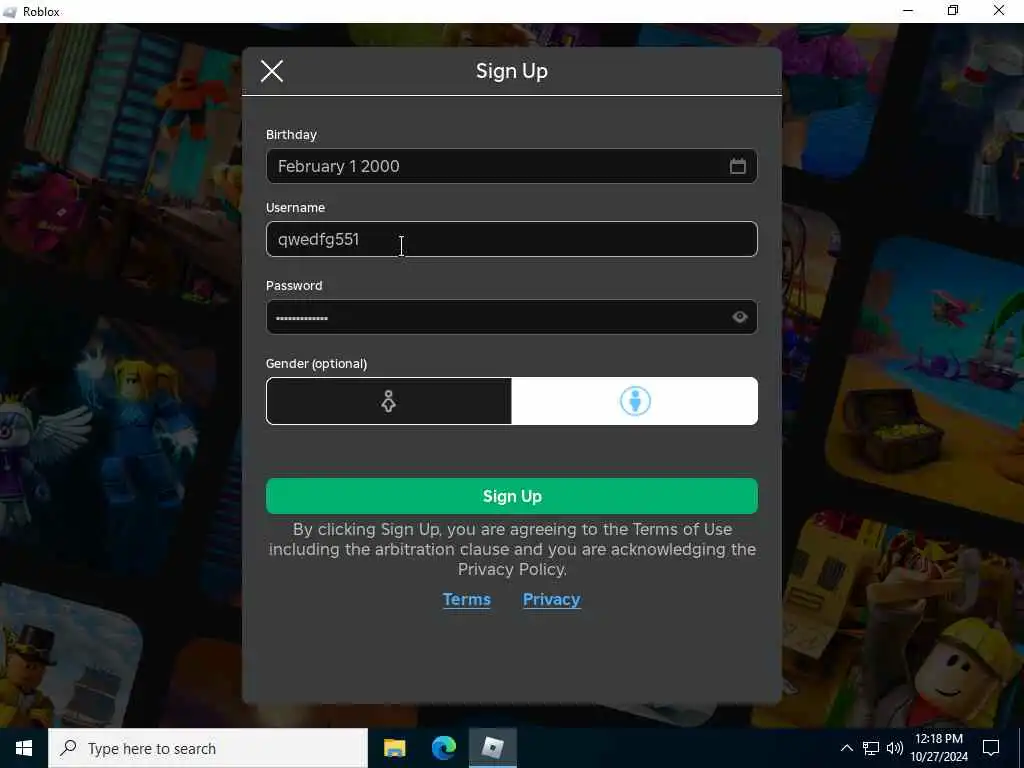The image size is (1024, 768).
Task: Open the Terms link
Action: (x=466, y=600)
